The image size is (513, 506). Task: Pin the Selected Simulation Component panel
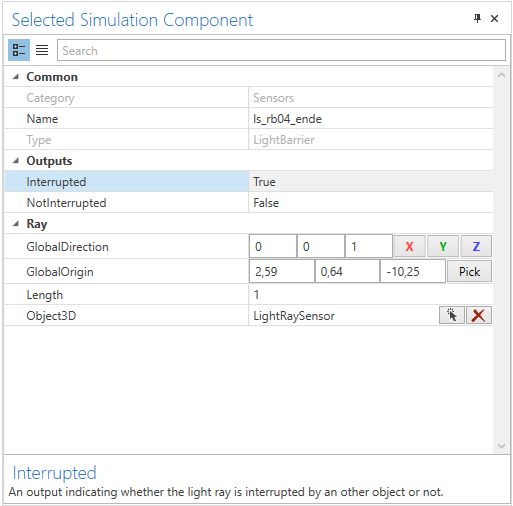click(x=477, y=18)
